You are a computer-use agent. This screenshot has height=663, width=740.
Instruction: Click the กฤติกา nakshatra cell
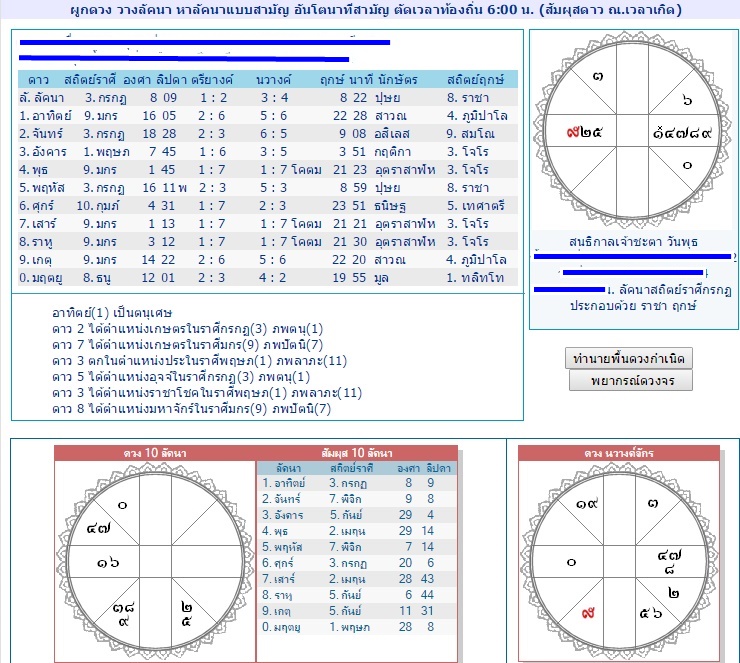click(393, 151)
